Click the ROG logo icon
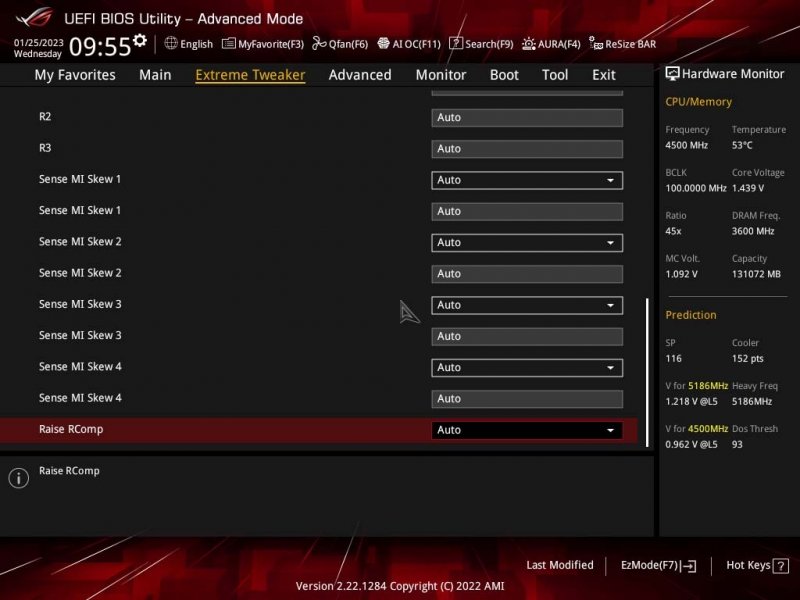 tap(34, 18)
